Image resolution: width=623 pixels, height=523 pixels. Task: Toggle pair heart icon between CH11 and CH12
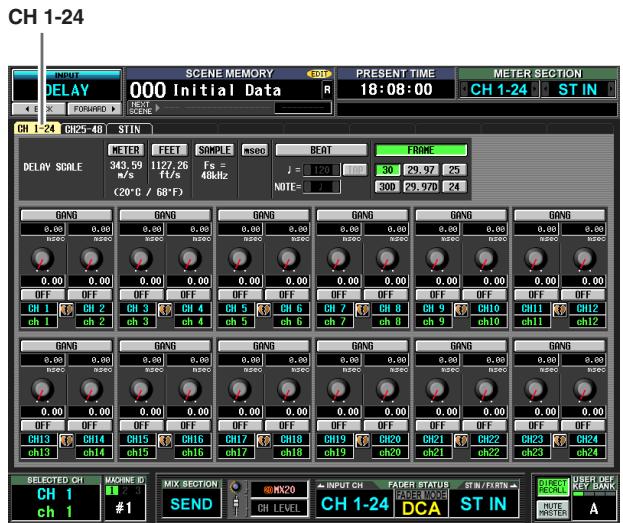tap(560, 309)
